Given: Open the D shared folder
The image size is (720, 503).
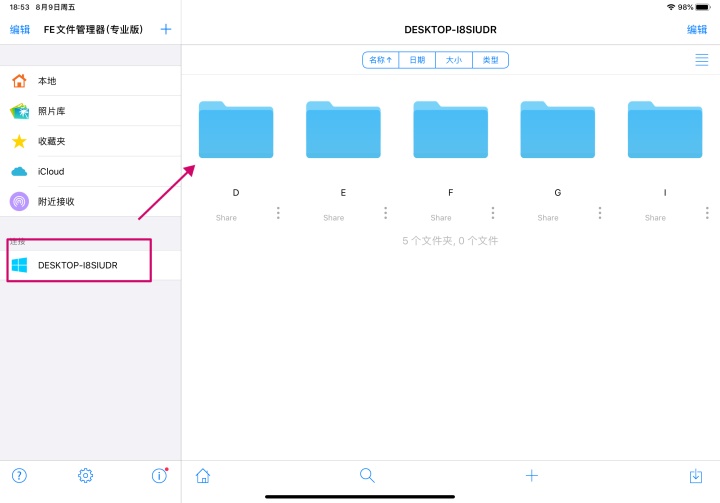Looking at the screenshot, I should [236, 130].
